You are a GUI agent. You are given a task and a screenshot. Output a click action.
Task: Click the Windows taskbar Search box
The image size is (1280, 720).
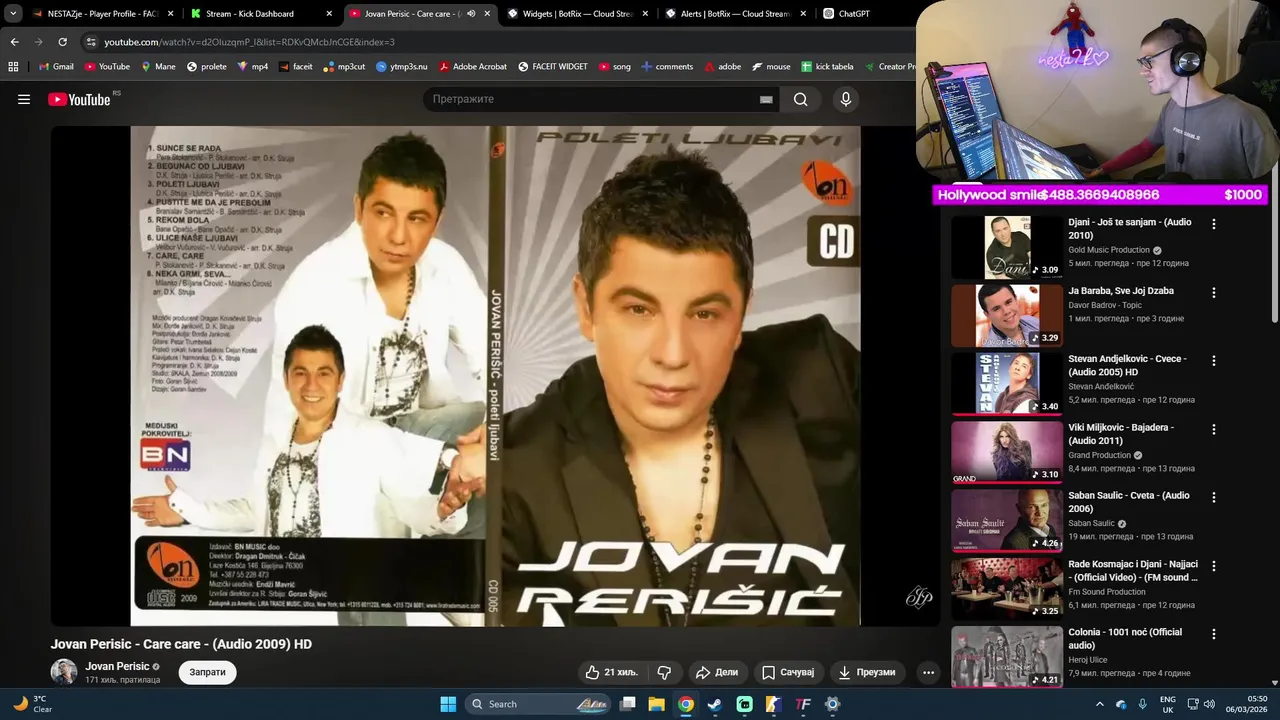539,704
